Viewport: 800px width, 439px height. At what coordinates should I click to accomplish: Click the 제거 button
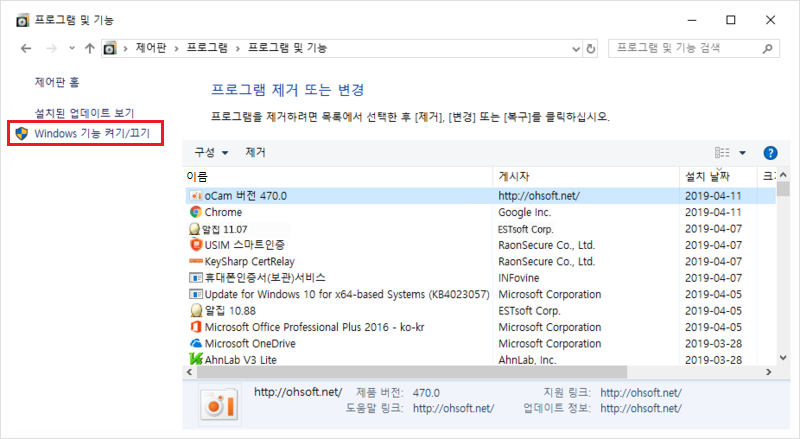click(x=255, y=152)
